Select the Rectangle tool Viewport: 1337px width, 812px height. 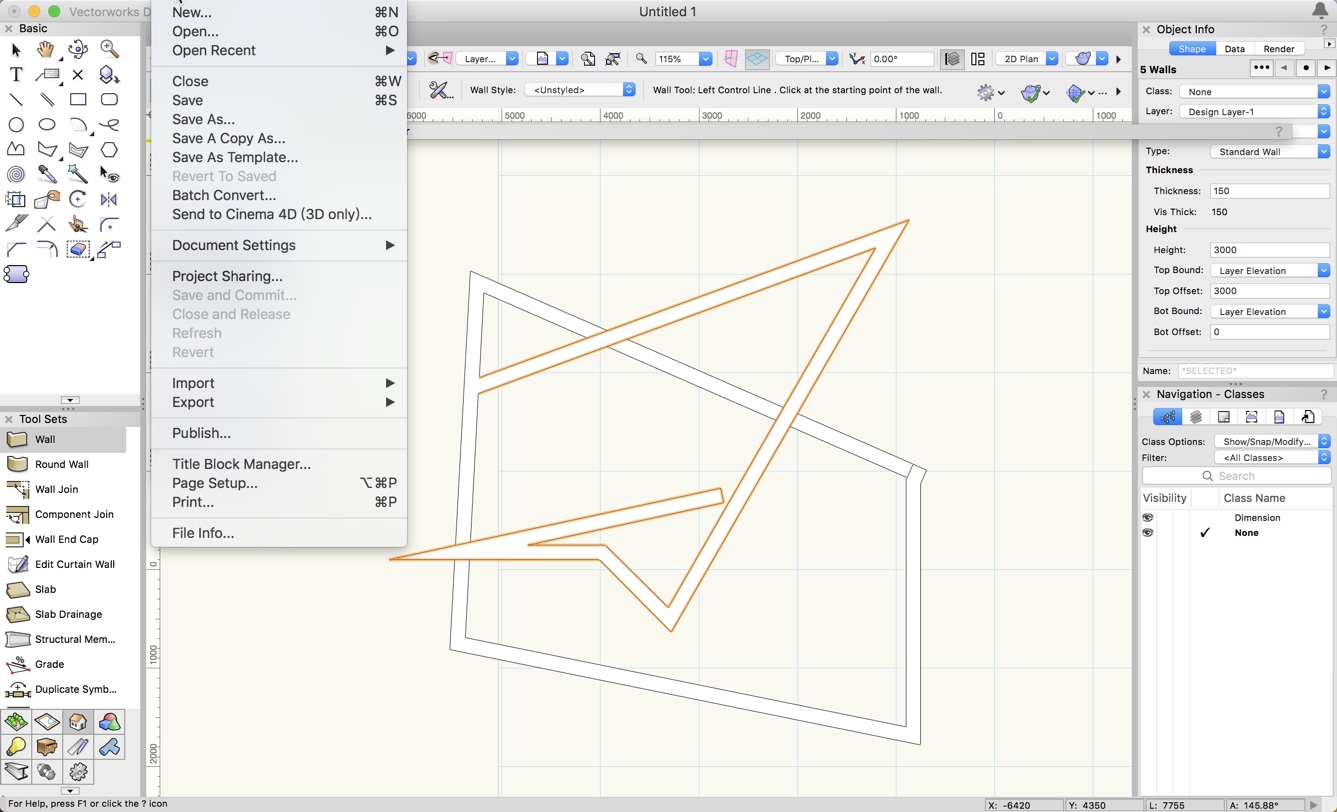(x=78, y=99)
